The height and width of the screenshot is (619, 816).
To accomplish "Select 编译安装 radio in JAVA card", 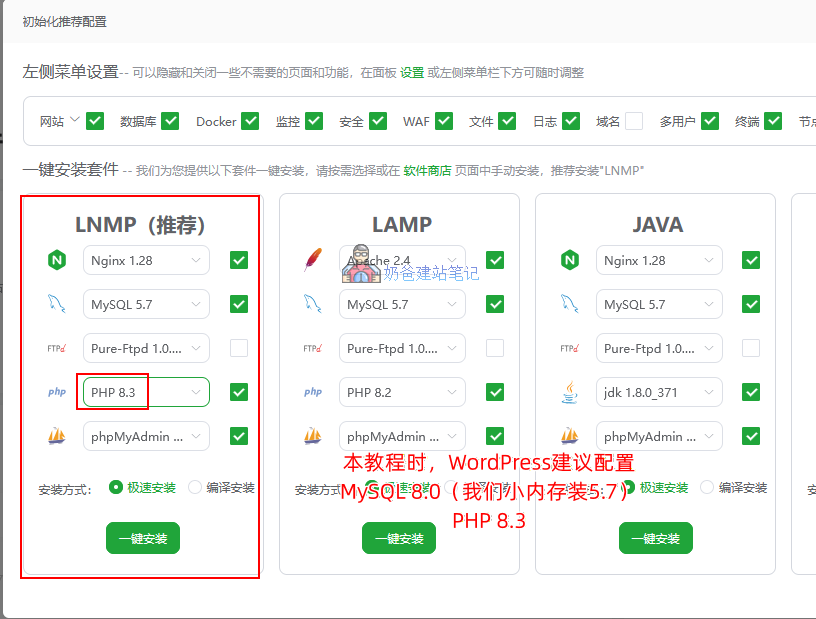I will (707, 487).
